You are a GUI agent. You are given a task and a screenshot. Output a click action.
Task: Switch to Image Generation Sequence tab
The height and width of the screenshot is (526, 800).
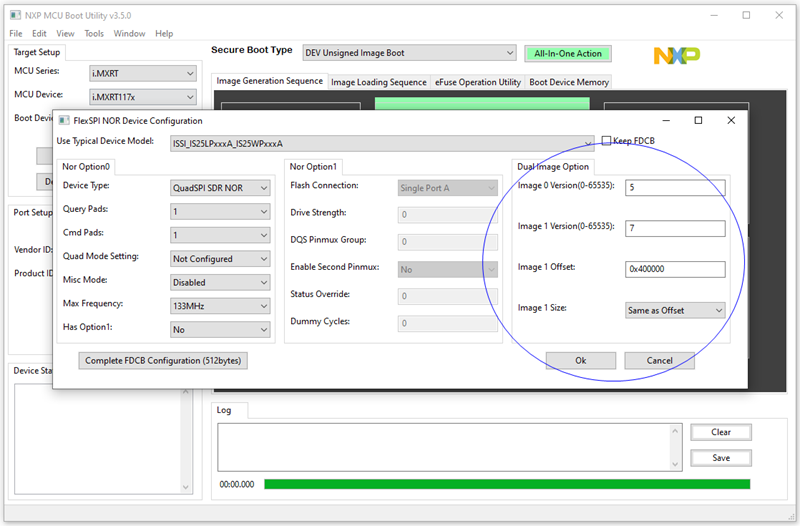[x=269, y=81]
